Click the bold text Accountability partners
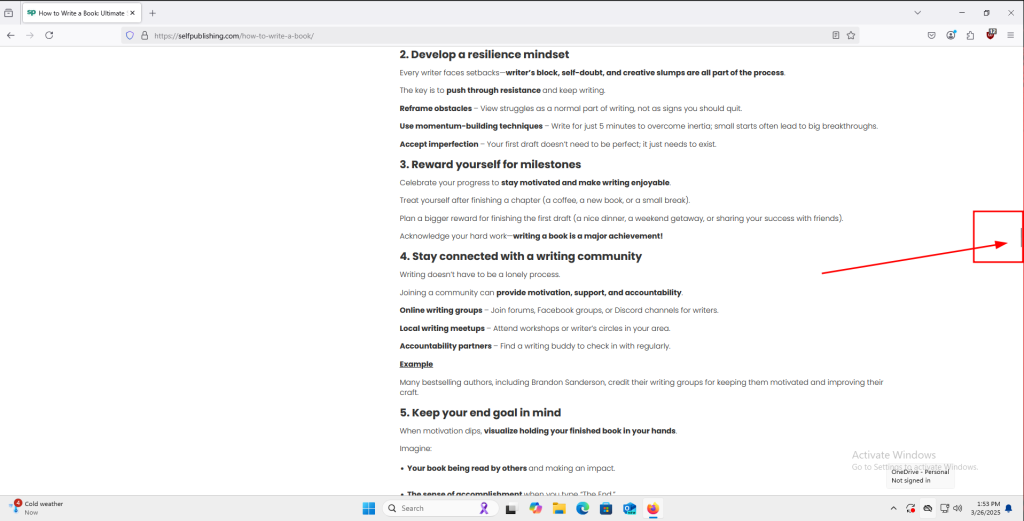 [445, 346]
